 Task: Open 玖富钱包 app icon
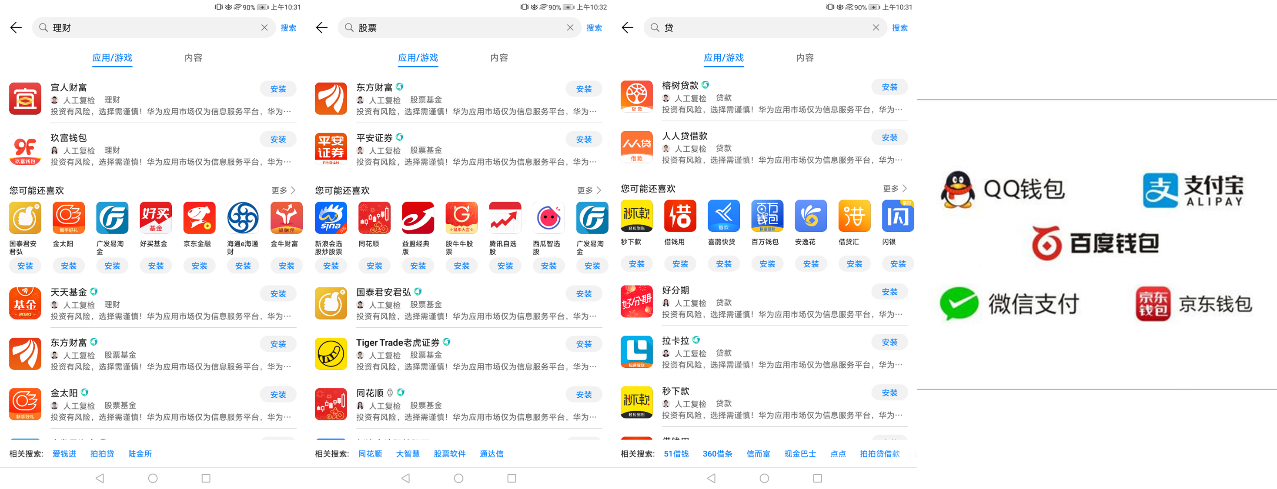point(25,148)
